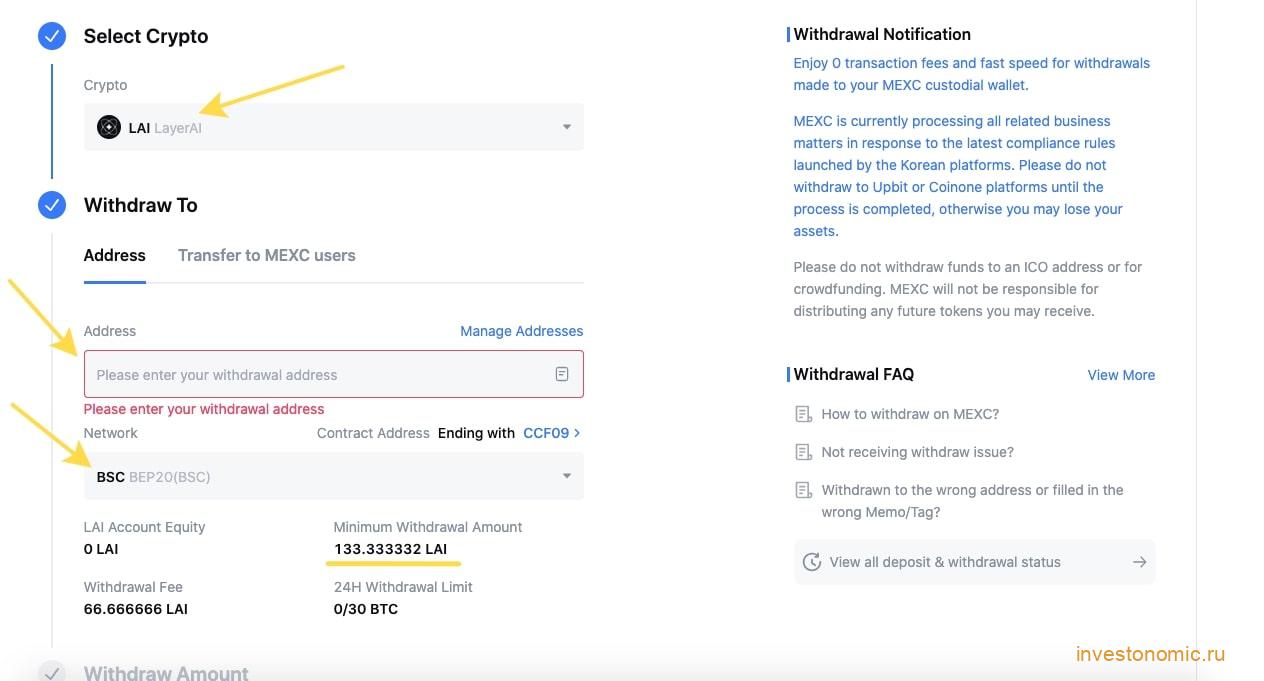This screenshot has height=681, width=1264.
Task: Click the Withdrawal FAQ heading
Action: [x=854, y=374]
